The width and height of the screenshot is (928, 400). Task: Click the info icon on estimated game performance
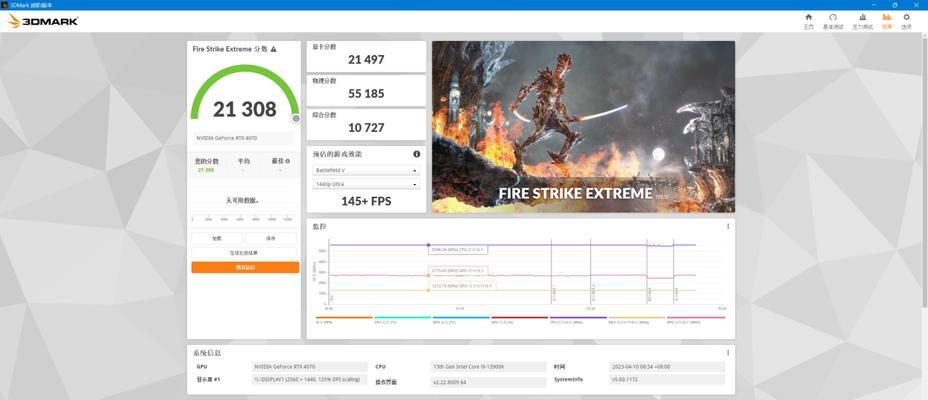click(x=417, y=154)
